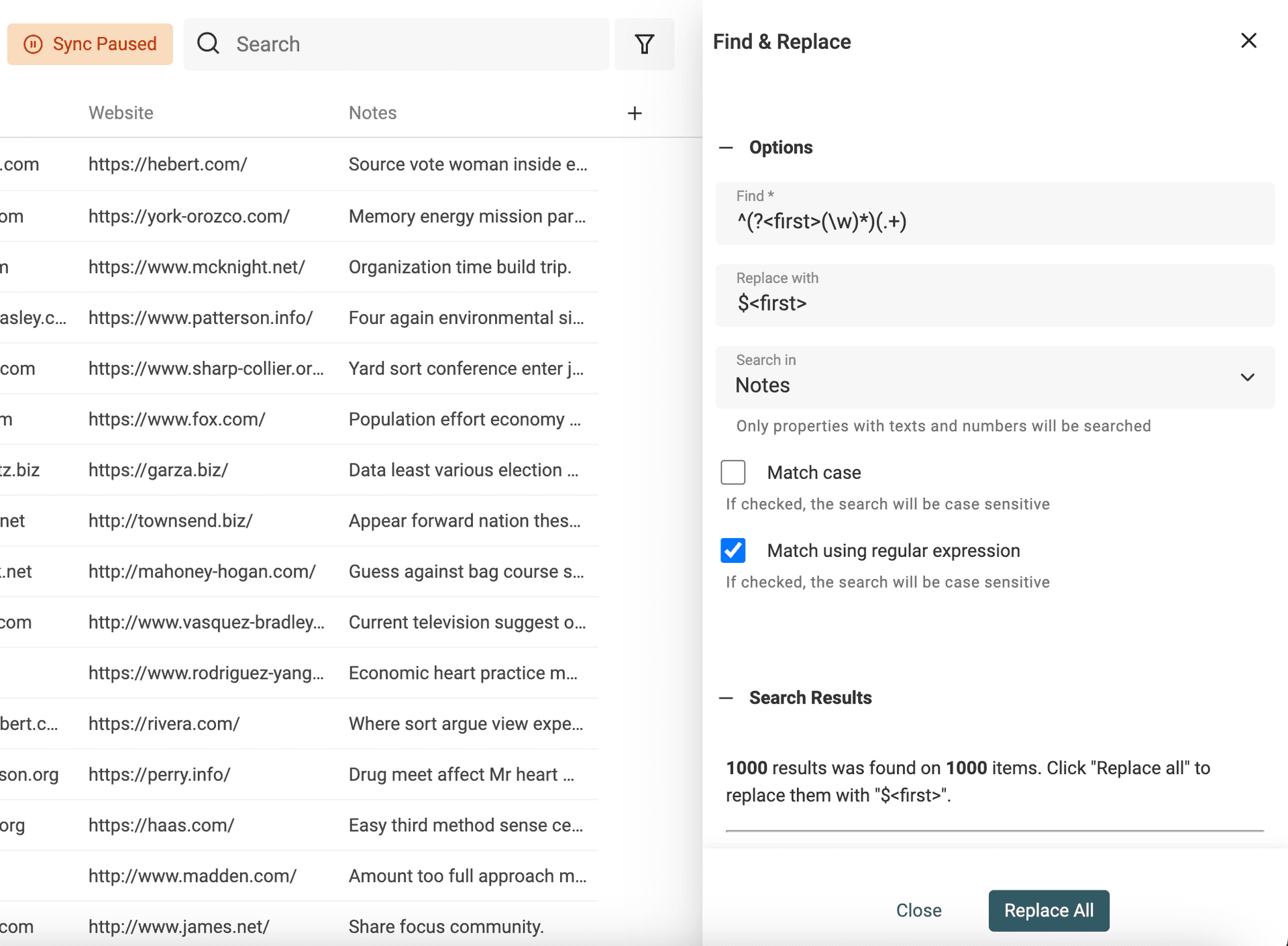Click the Close text button

point(918,910)
